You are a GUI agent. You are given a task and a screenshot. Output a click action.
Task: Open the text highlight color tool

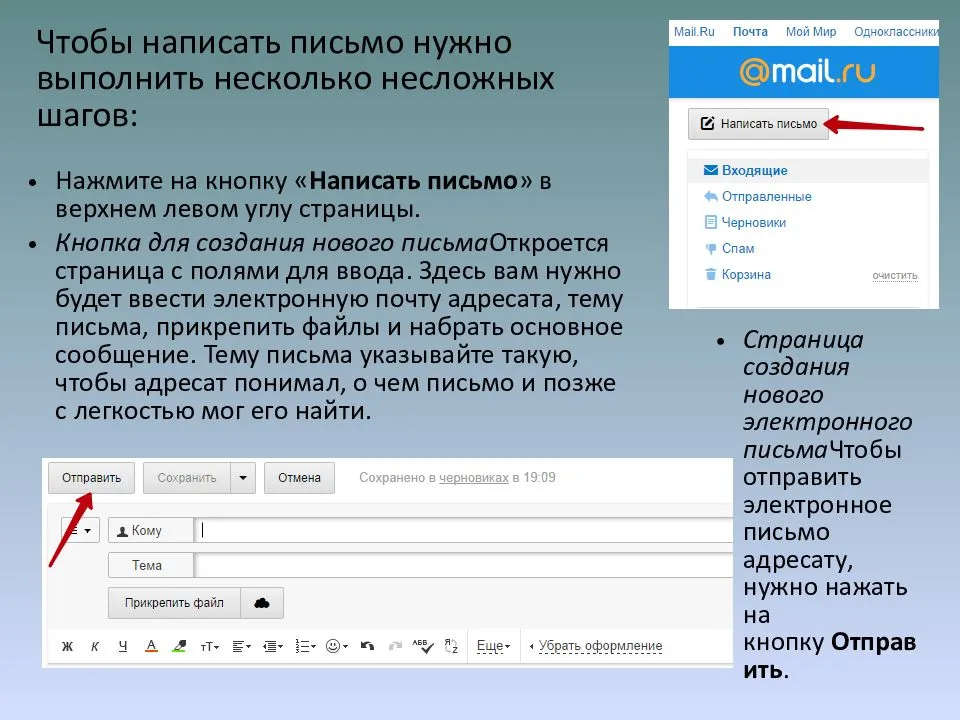[x=179, y=646]
